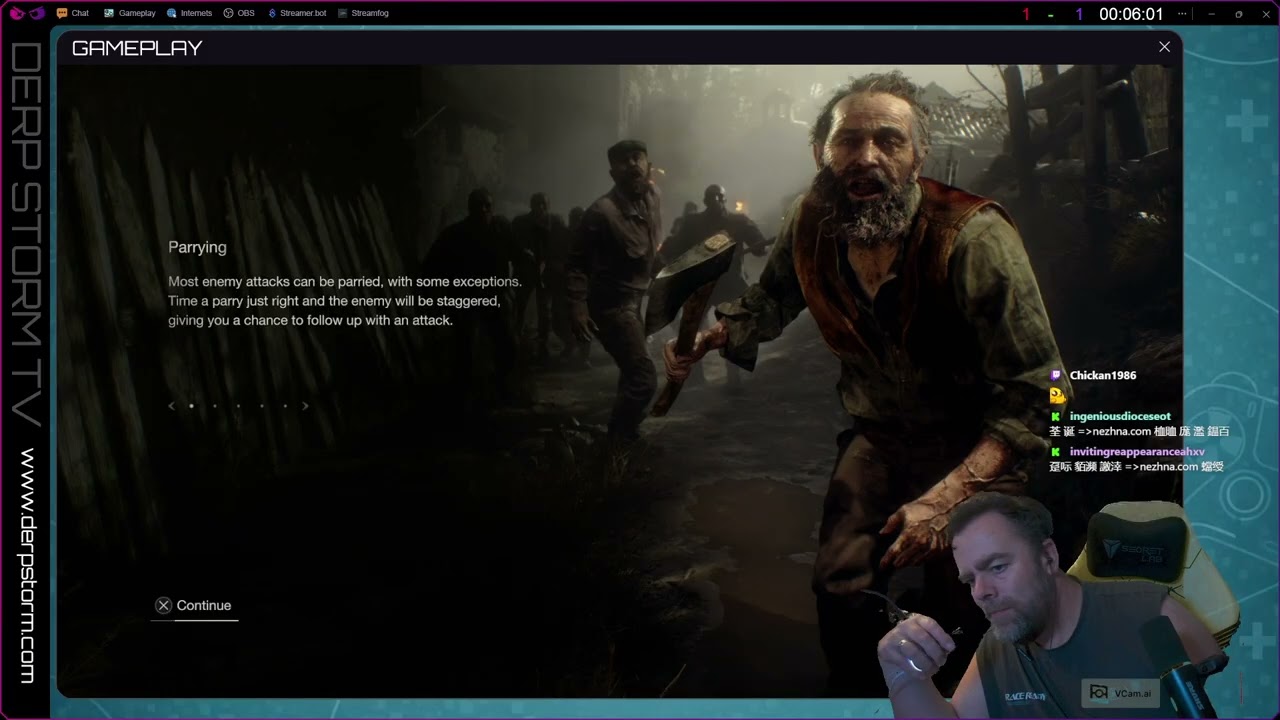The height and width of the screenshot is (720, 1280).
Task: Switch to the Gameplay tab
Action: (128, 13)
